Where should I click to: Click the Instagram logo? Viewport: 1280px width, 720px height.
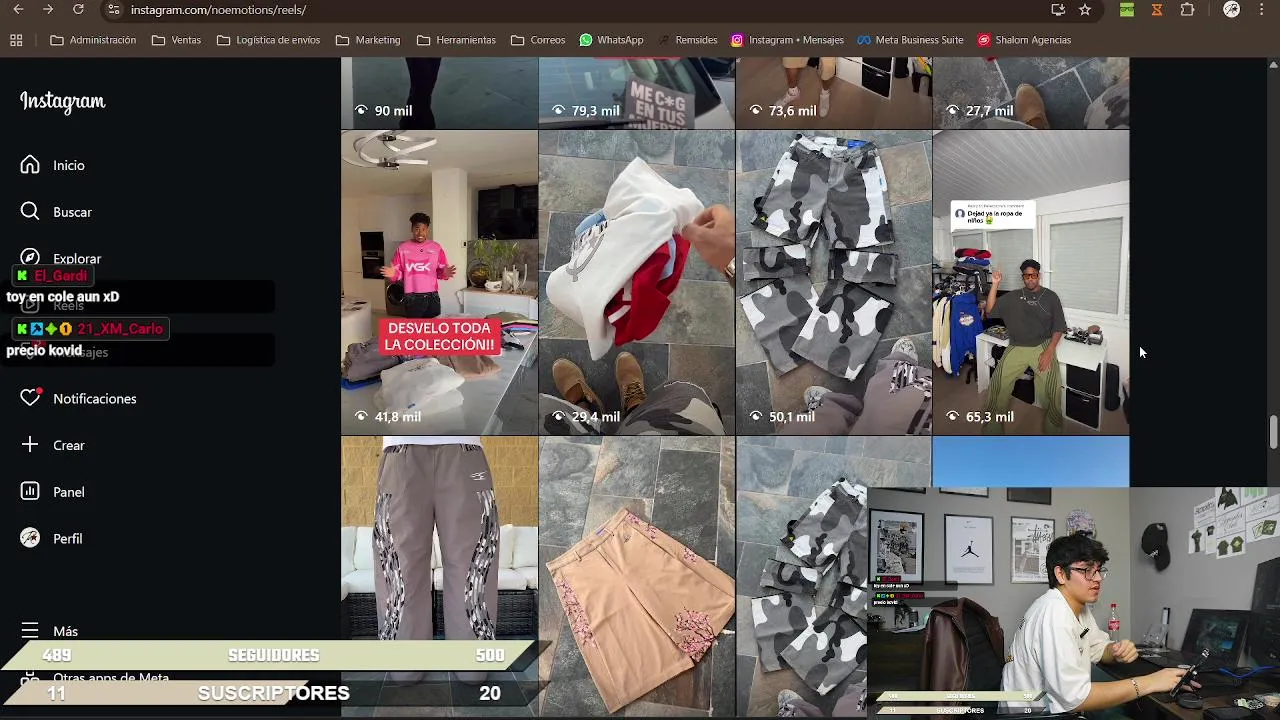click(62, 102)
